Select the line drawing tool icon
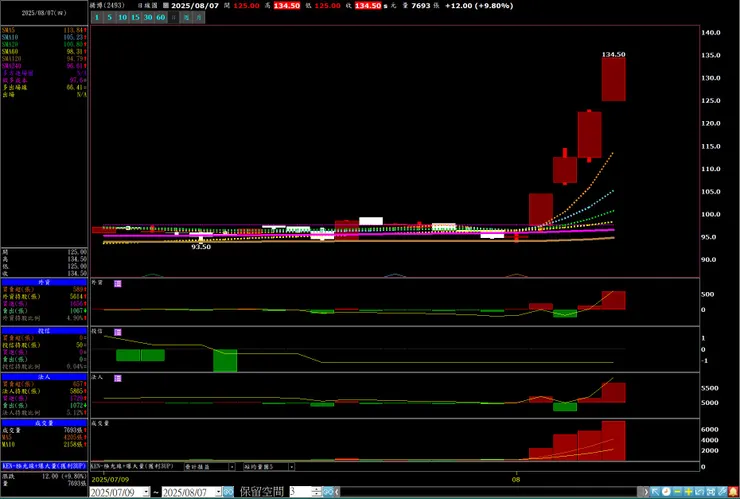Viewport: 740px width, 499px height. coord(722,491)
